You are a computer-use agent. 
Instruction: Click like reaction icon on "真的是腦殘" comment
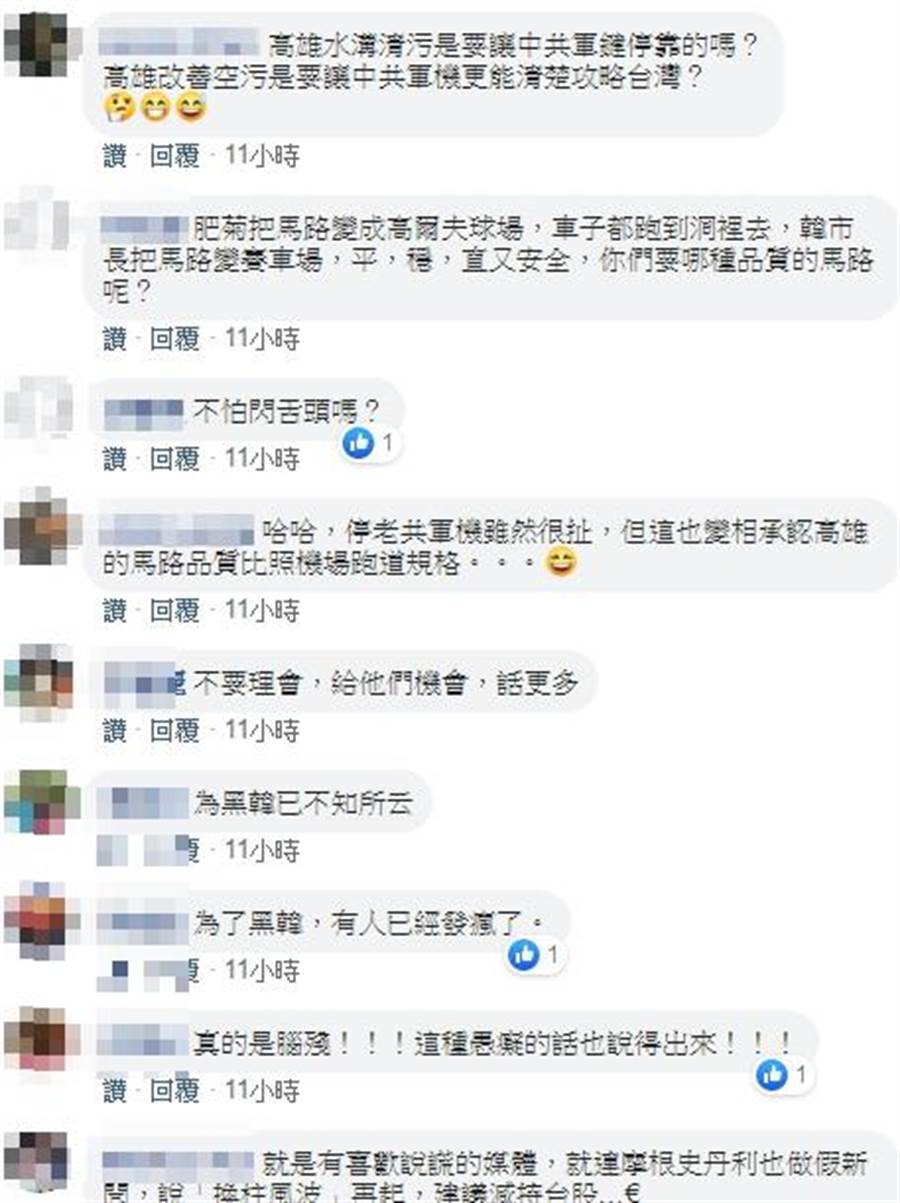click(771, 1075)
